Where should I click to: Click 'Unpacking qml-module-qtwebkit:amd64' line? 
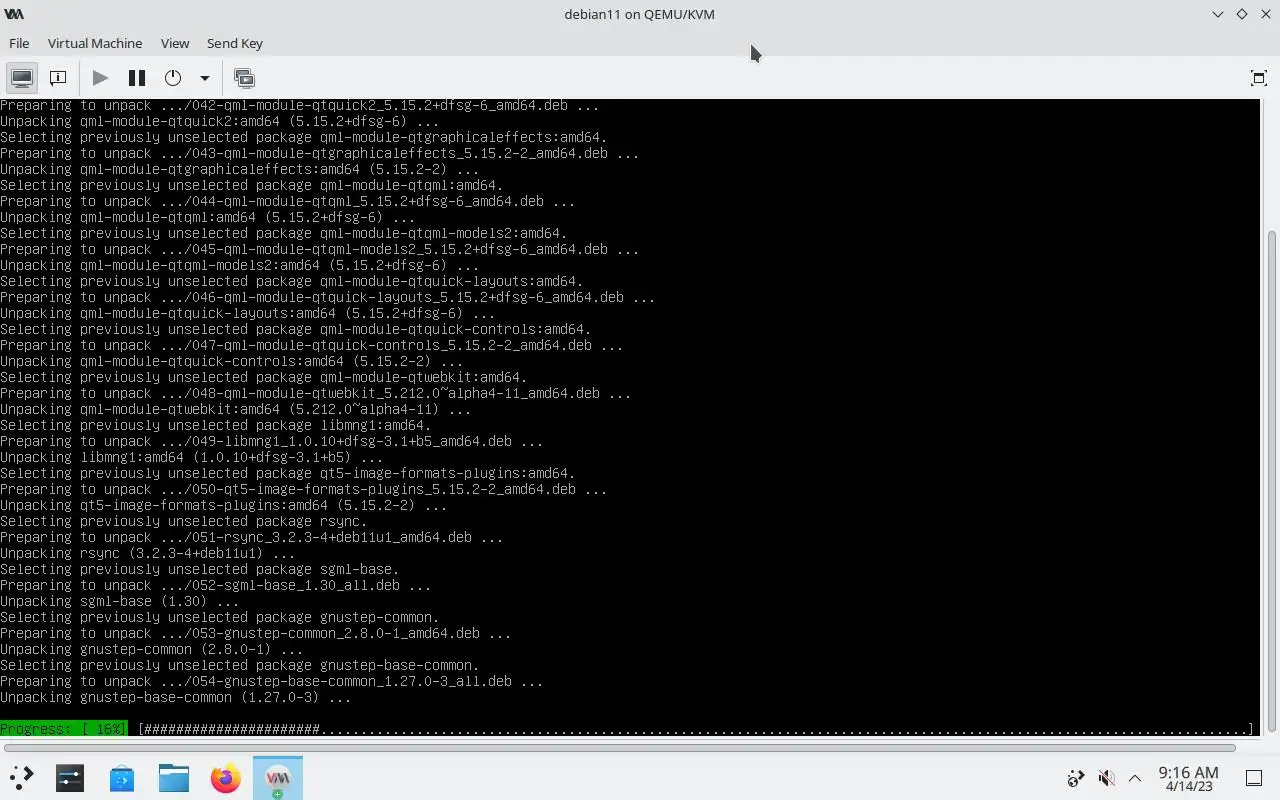(235, 409)
